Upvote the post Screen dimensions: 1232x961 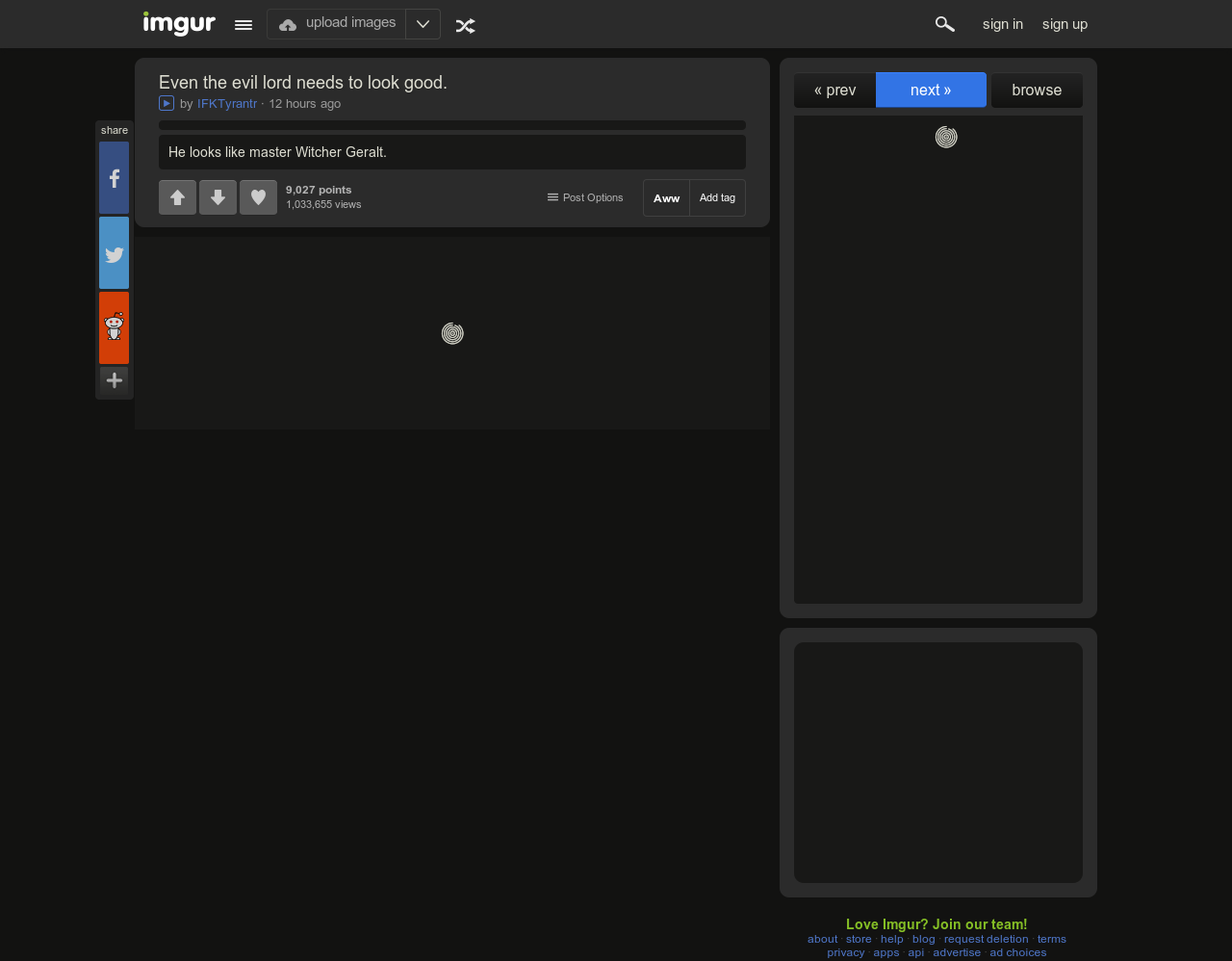pyautogui.click(x=177, y=197)
